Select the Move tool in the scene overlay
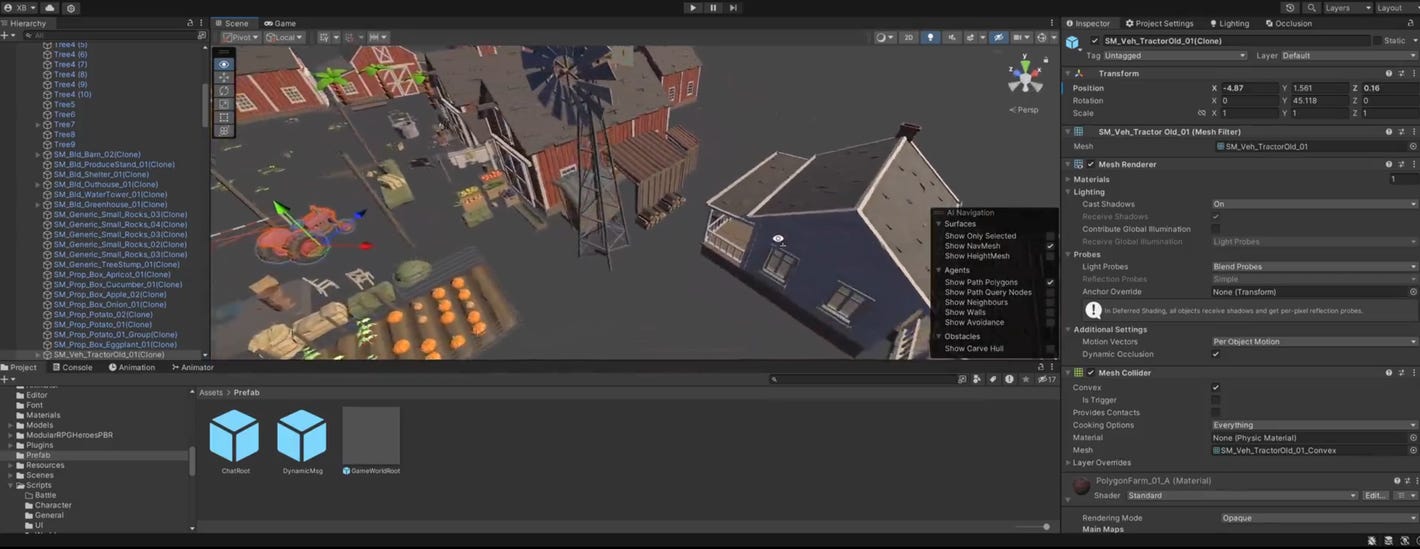The width and height of the screenshot is (1420, 549). (x=224, y=77)
